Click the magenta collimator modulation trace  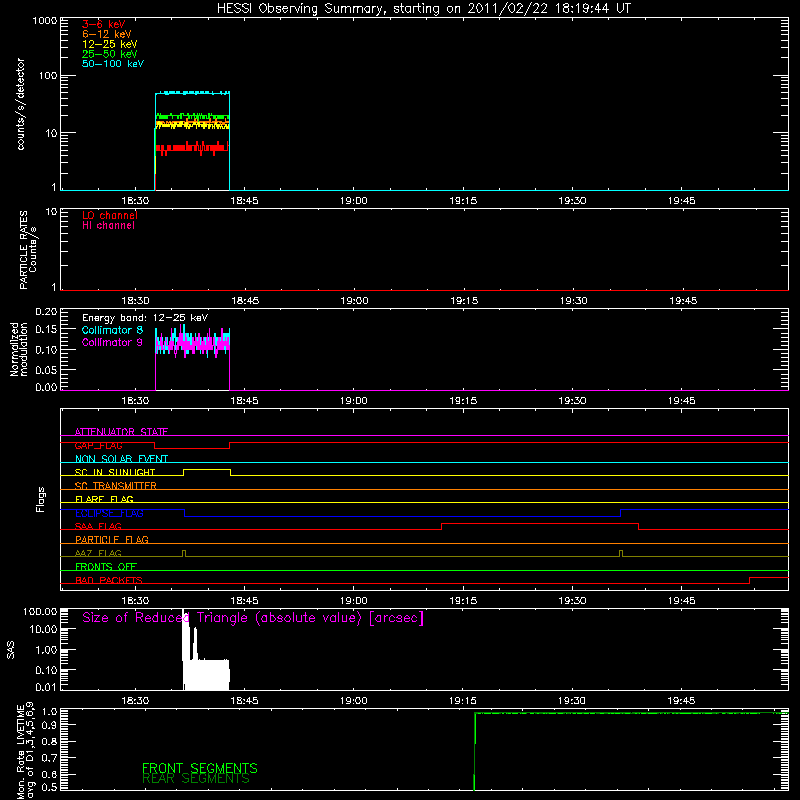192,344
